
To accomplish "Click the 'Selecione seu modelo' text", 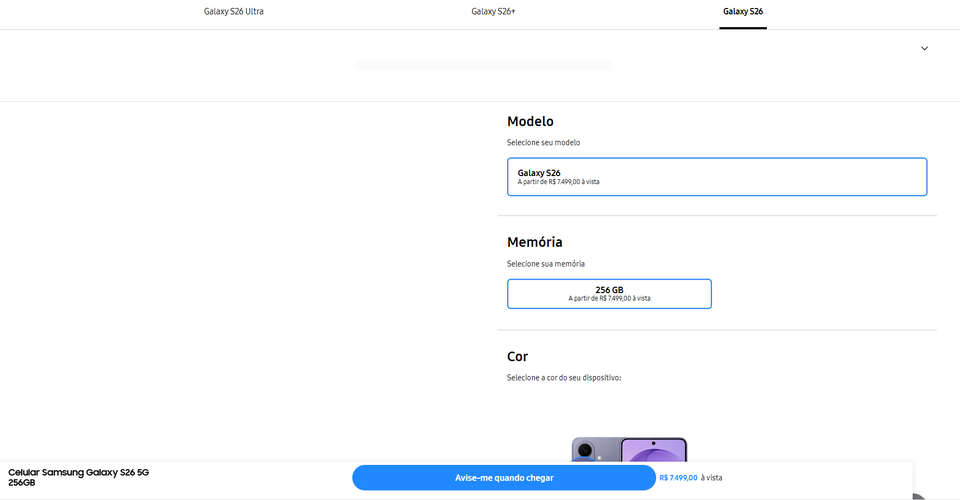I will [543, 143].
